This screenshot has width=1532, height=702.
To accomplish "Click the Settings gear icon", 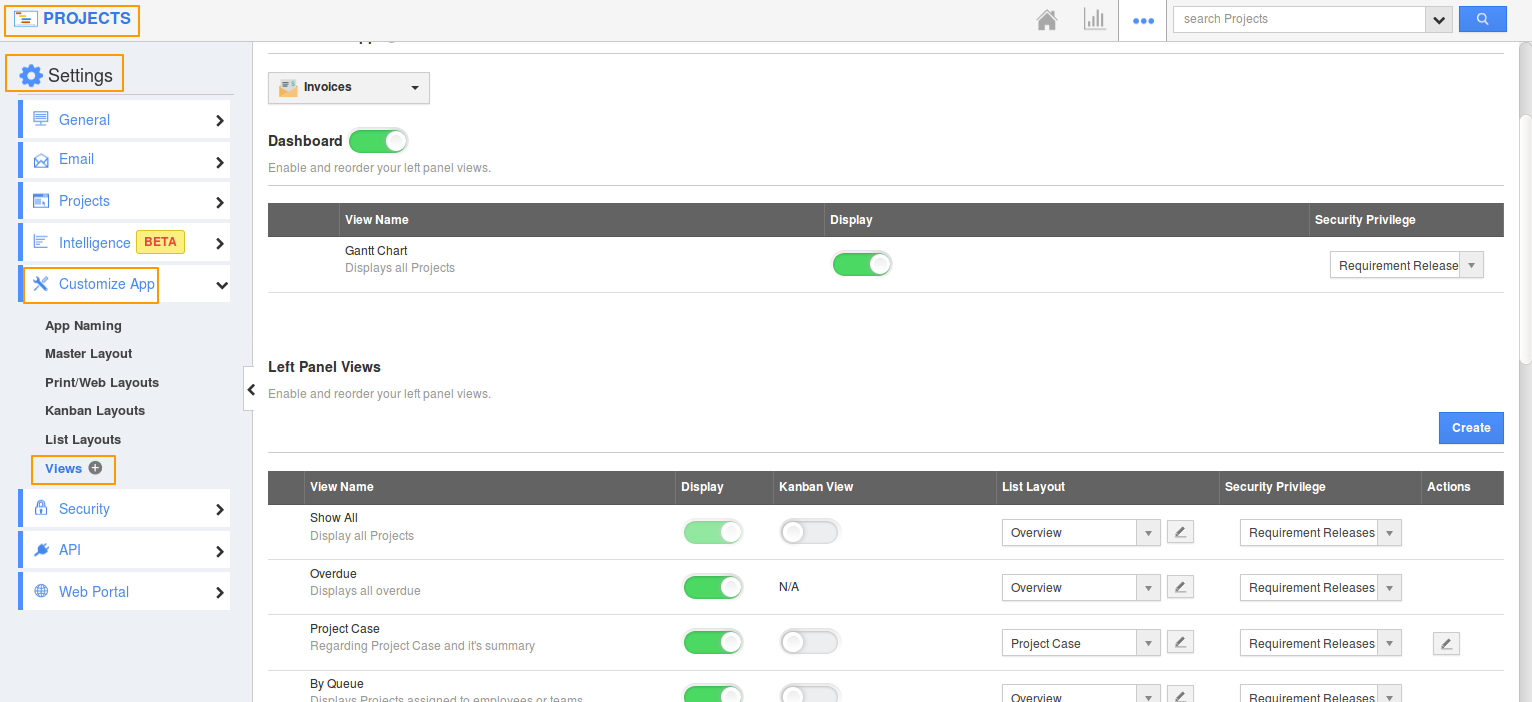I will [x=31, y=73].
